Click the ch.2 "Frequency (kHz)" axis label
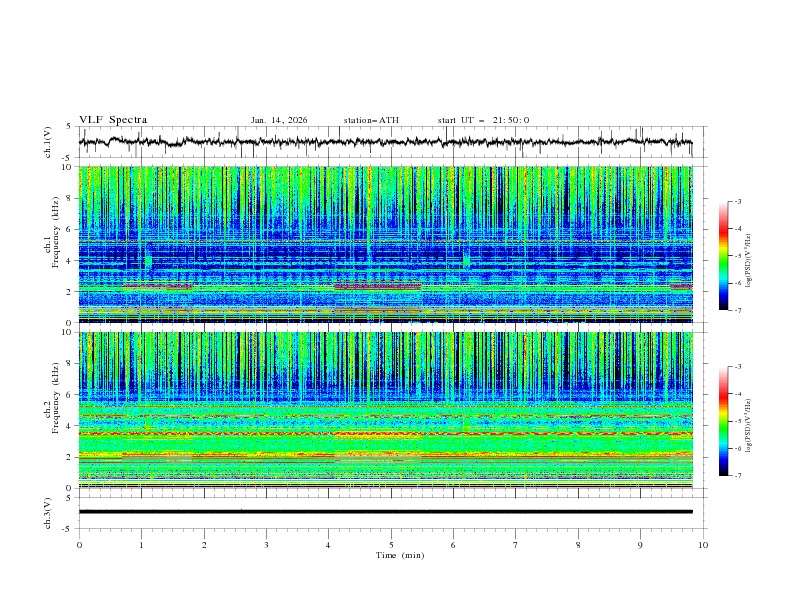The width and height of the screenshot is (792, 612). pos(56,398)
